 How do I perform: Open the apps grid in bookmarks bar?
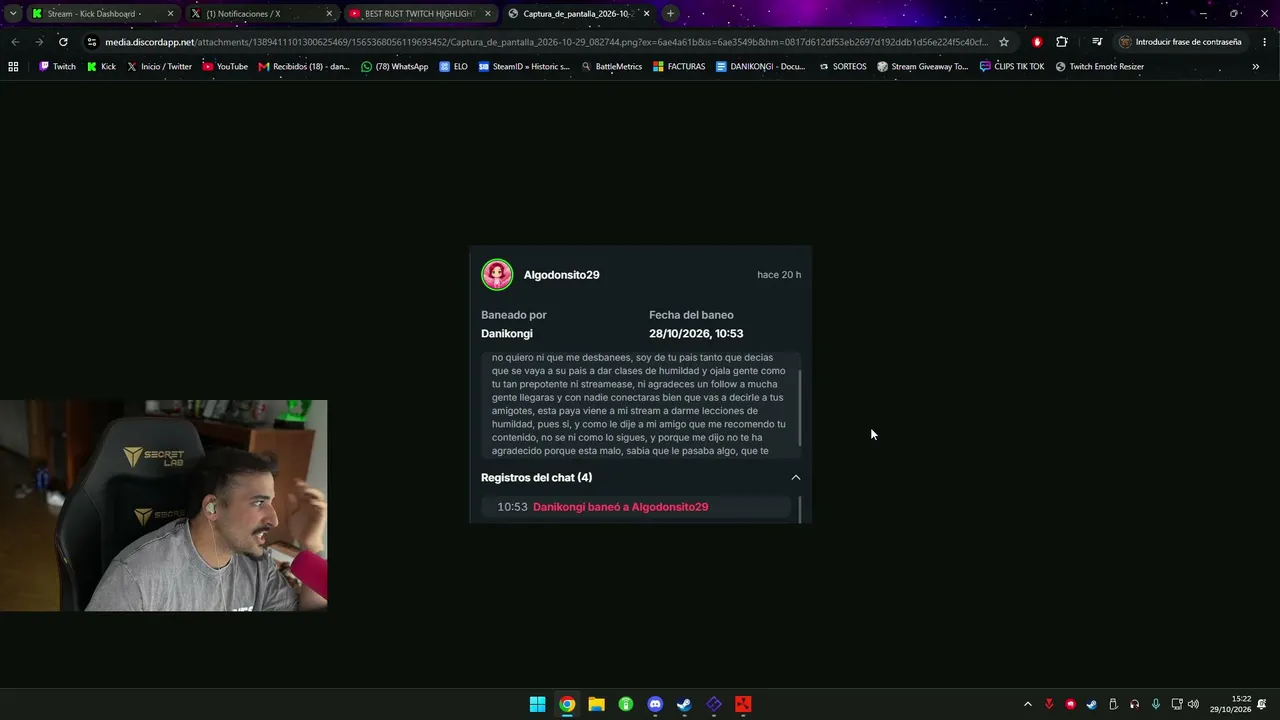coord(13,67)
